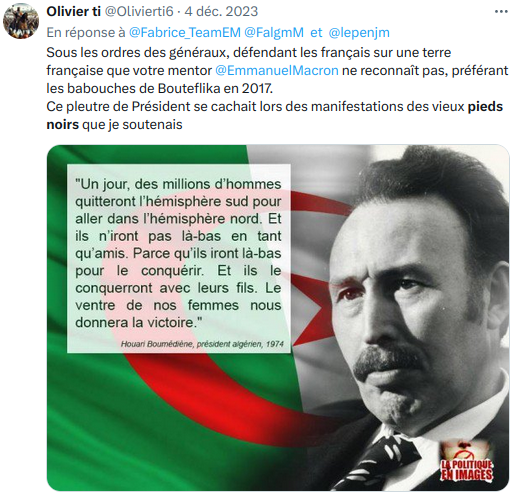
Task: Click the 'En réponse à' label
Action: pyautogui.click(x=86, y=33)
